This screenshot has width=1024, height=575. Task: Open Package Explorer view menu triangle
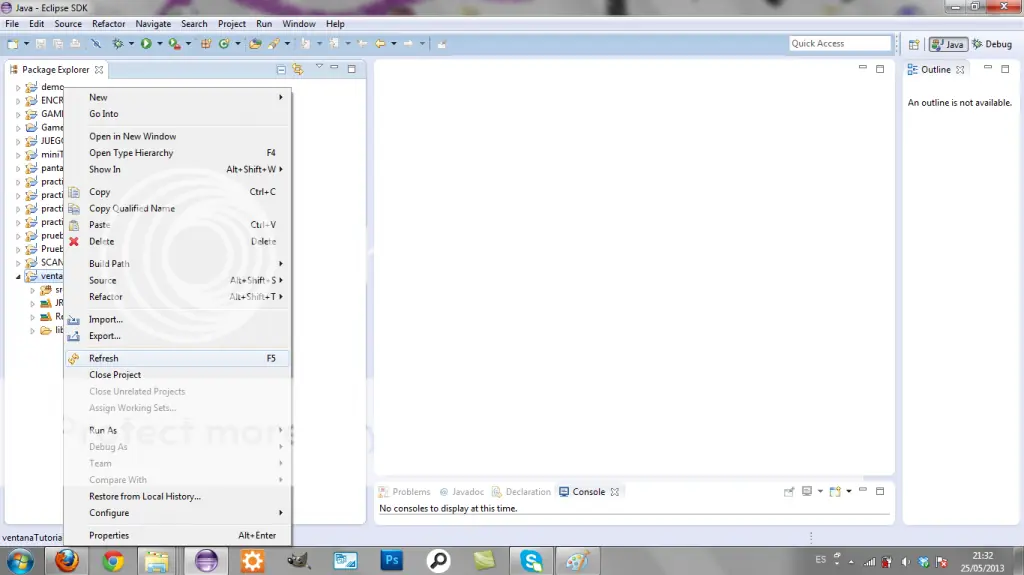coord(319,67)
